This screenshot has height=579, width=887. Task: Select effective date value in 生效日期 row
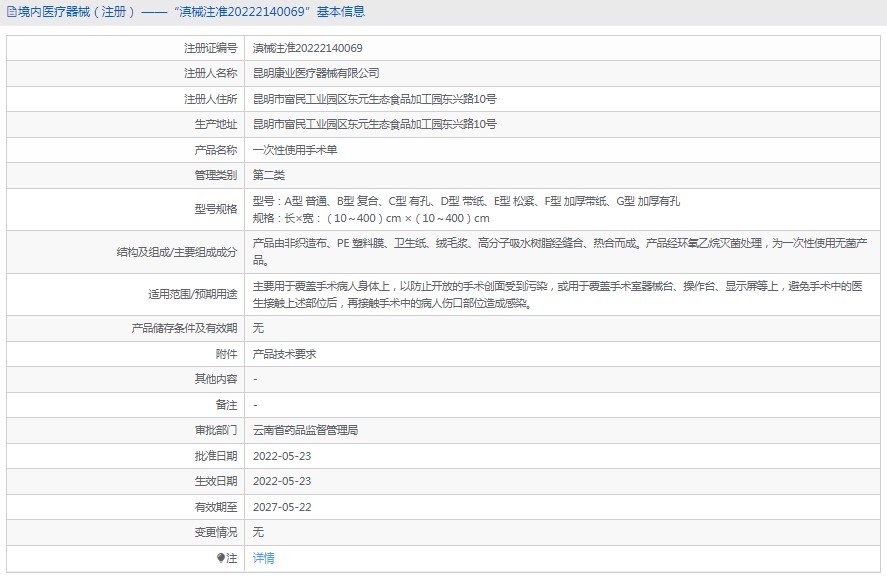click(282, 481)
